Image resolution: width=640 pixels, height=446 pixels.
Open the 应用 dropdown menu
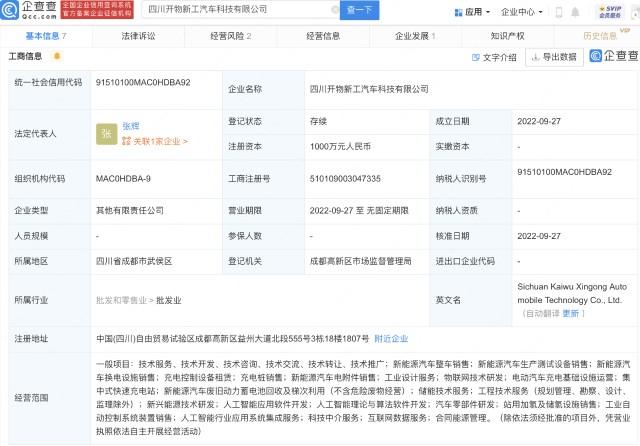(472, 12)
